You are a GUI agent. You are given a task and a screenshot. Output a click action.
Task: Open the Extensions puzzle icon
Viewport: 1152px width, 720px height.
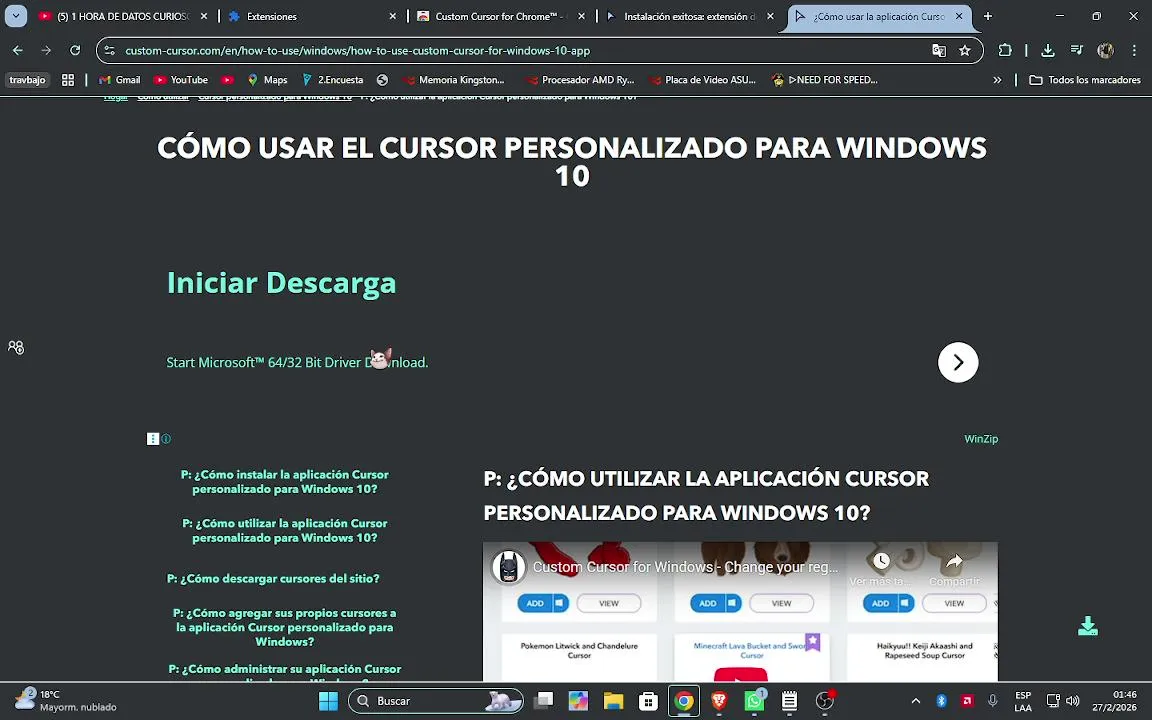tap(1005, 50)
